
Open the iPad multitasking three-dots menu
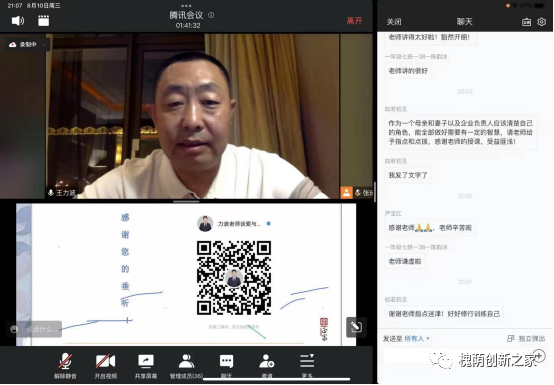point(186,6)
